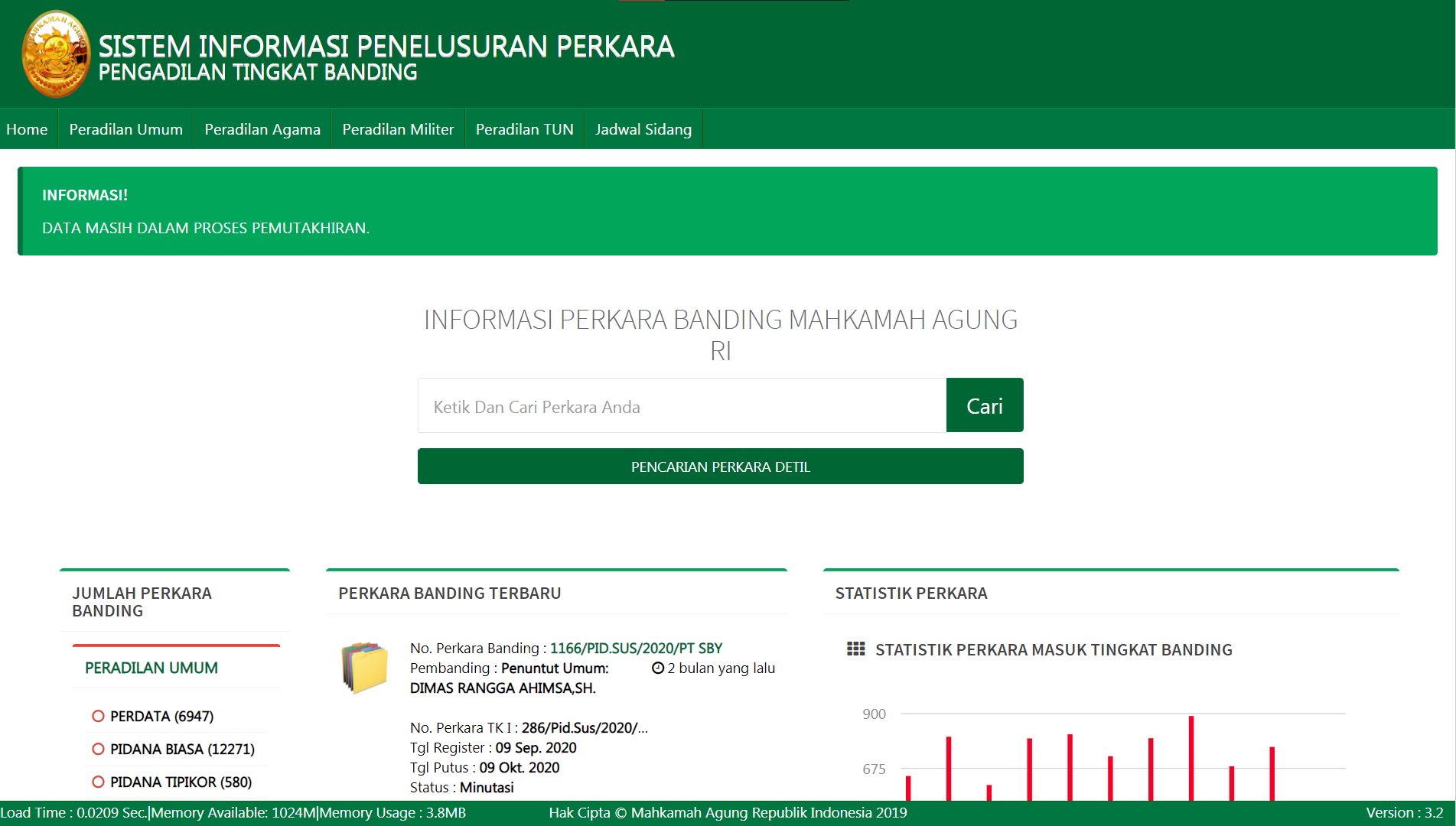Expand the JUMLAH PERKARA BANDING panel
Screen dimensions: 1456x826
click(141, 601)
